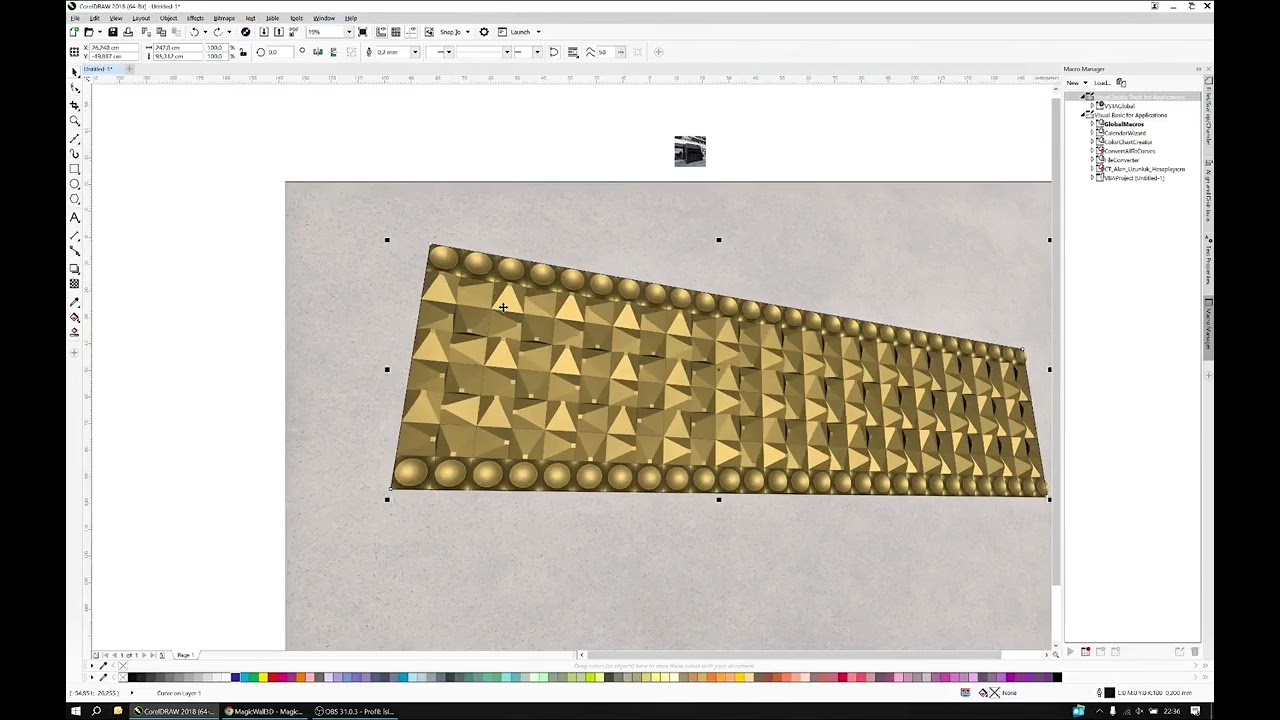Select the Zoom tool in toolbox
Viewport: 1280px width, 720px height.
75,121
